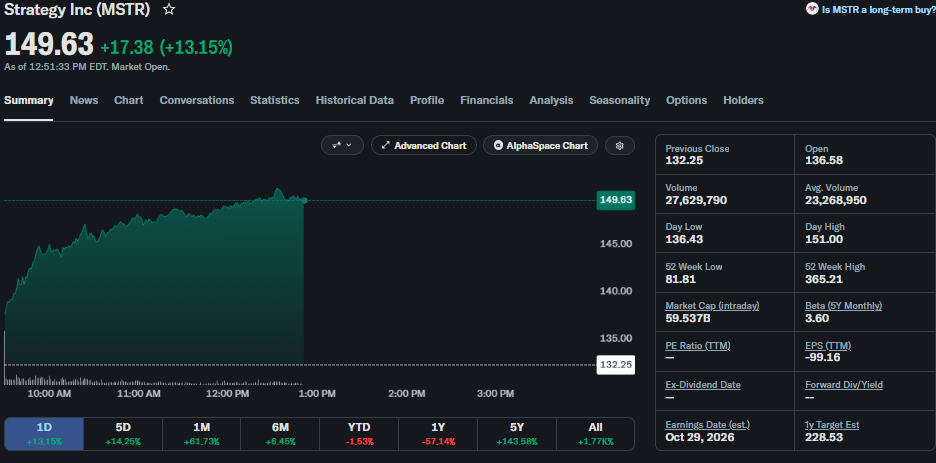Click the 1y Target Est label
Image resolution: width=936 pixels, height=463 pixels.
coord(832,425)
